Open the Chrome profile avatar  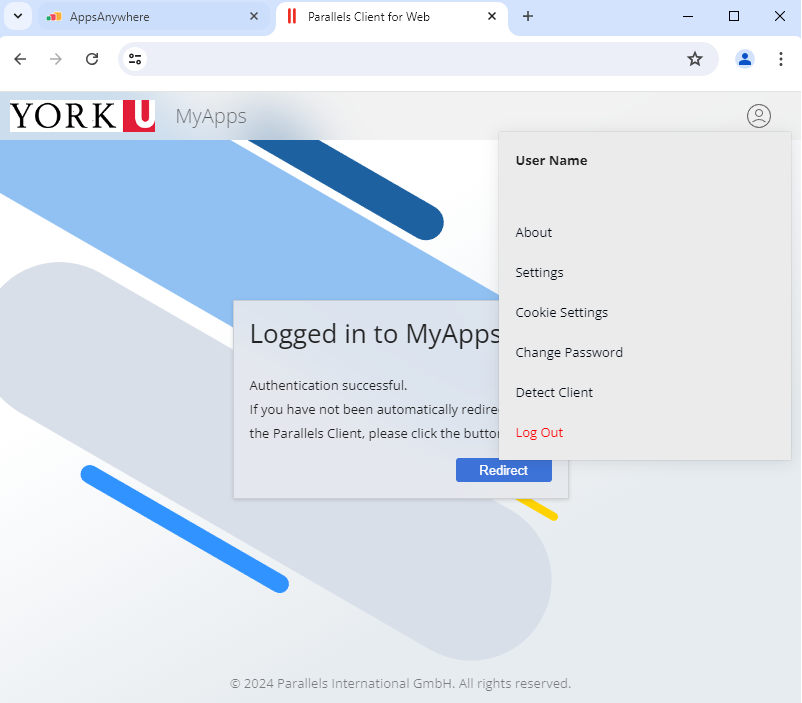point(745,59)
